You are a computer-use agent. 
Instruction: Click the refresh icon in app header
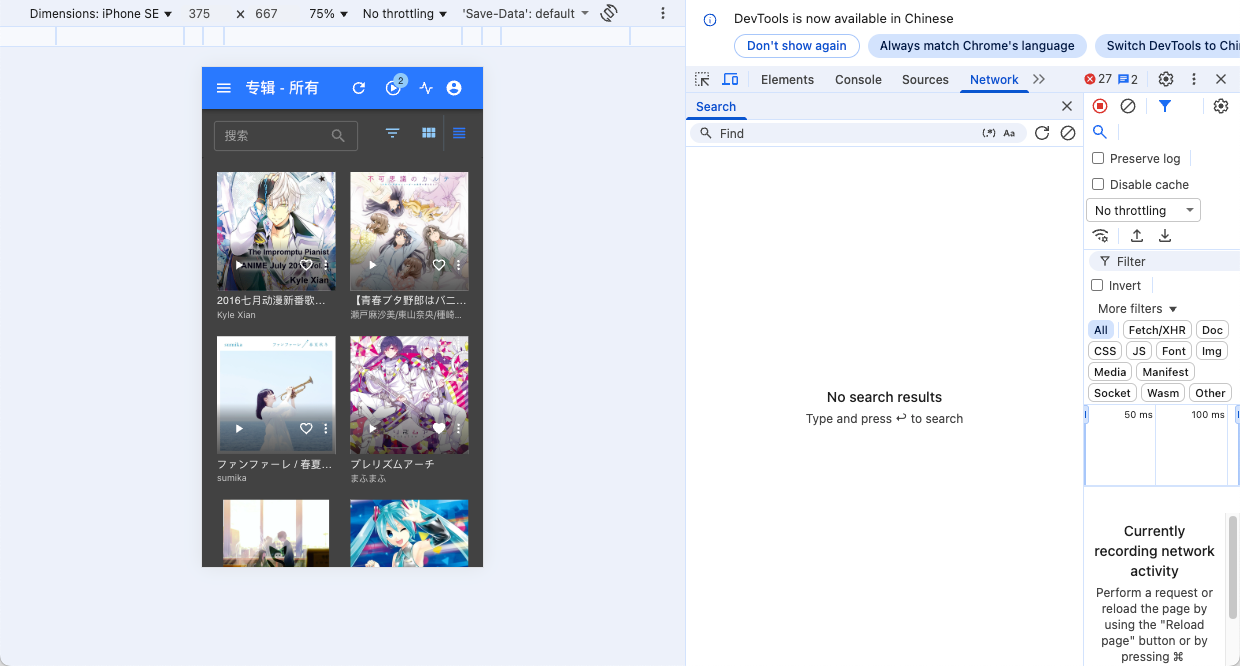click(359, 88)
